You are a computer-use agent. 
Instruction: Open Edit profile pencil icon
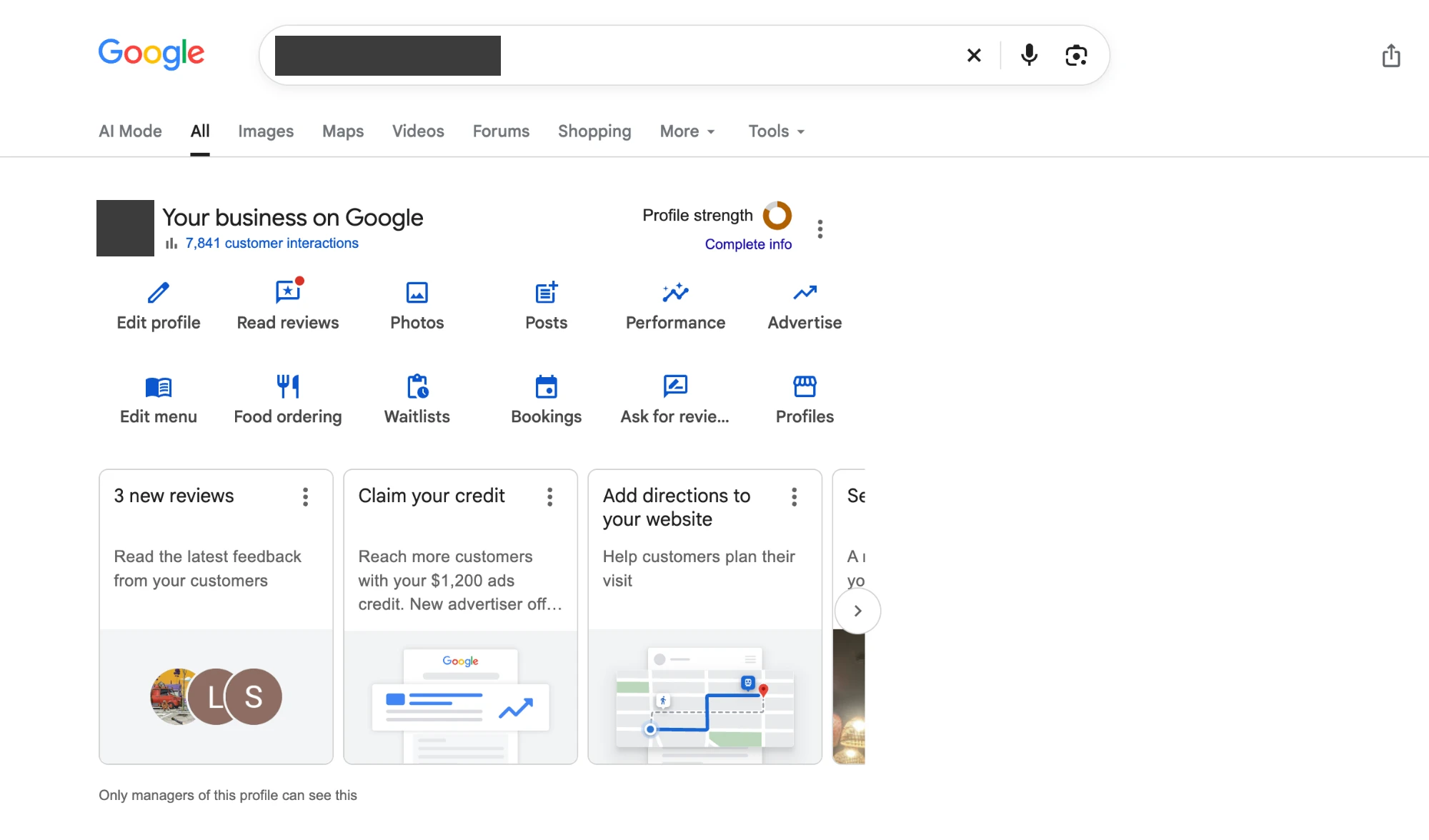(159, 292)
